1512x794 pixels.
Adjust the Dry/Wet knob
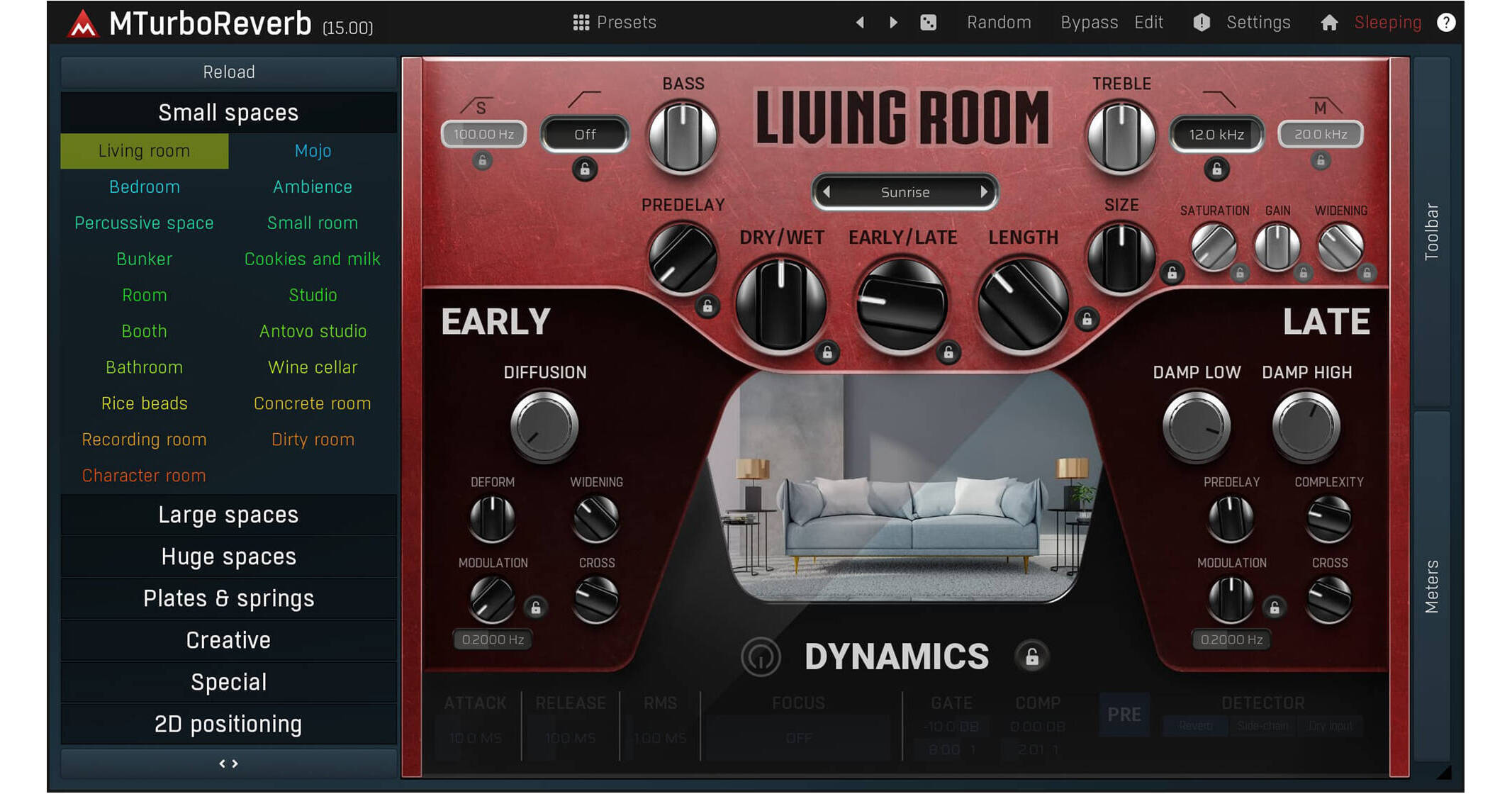[780, 305]
